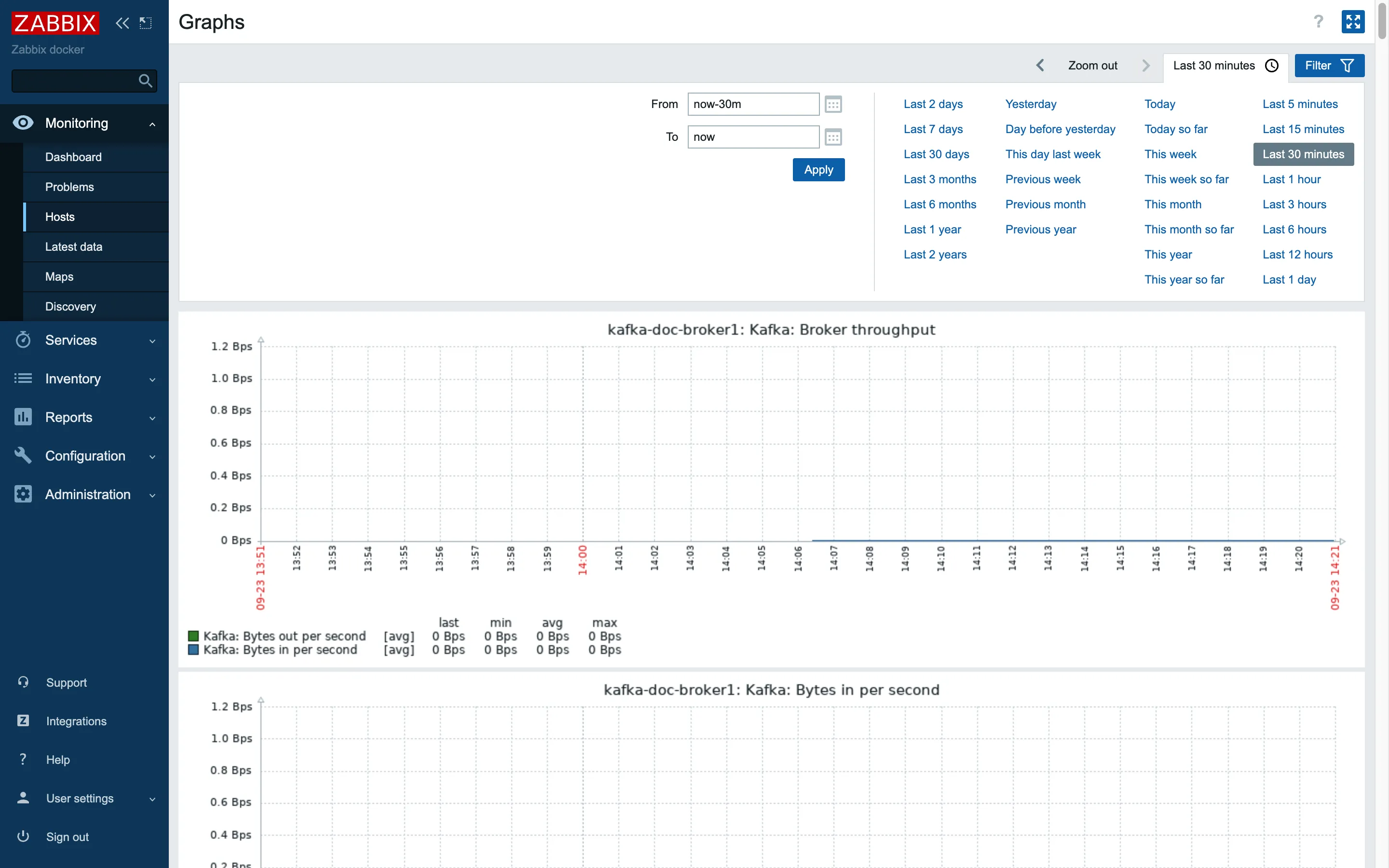Viewport: 1389px width, 868px height.
Task: Click the filter icon to open filters
Action: (1349, 65)
